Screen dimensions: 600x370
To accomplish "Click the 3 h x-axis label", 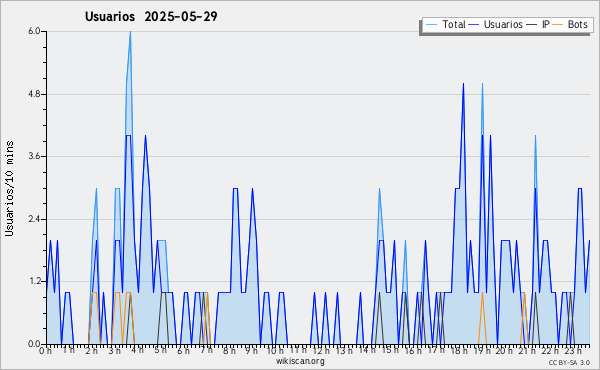I will click(x=114, y=350).
